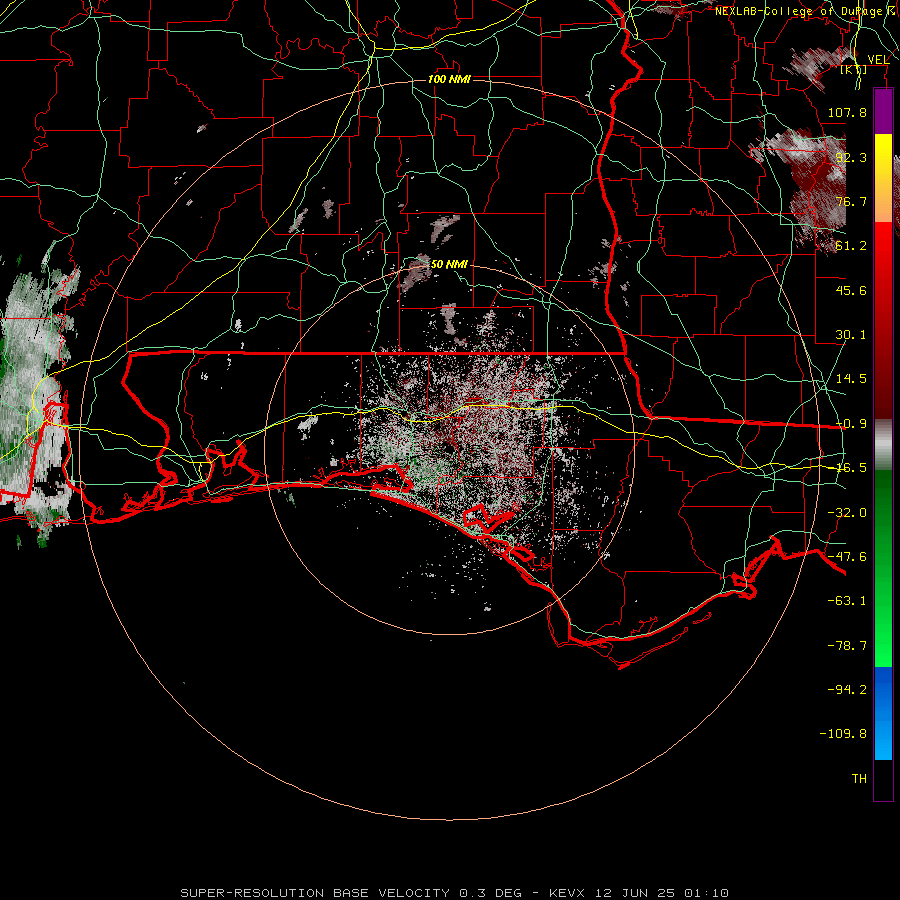Click the -32.0 velocity legend value
Image resolution: width=900 pixels, height=900 pixels.
[x=847, y=513]
